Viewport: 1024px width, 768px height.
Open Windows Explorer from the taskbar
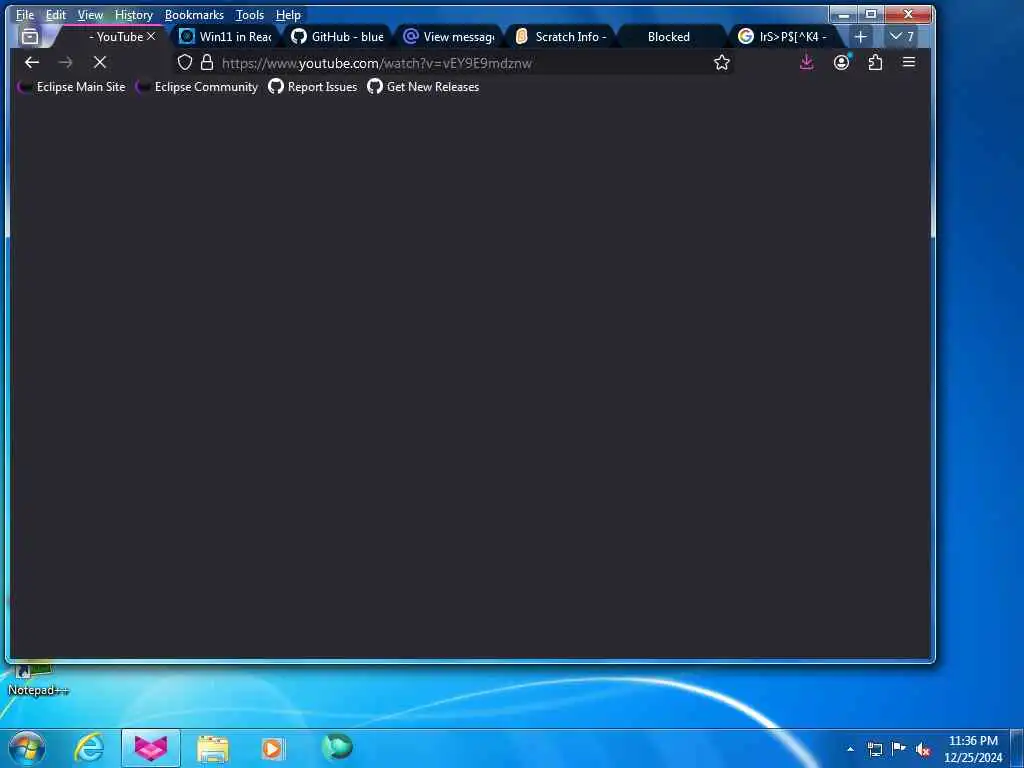click(213, 749)
